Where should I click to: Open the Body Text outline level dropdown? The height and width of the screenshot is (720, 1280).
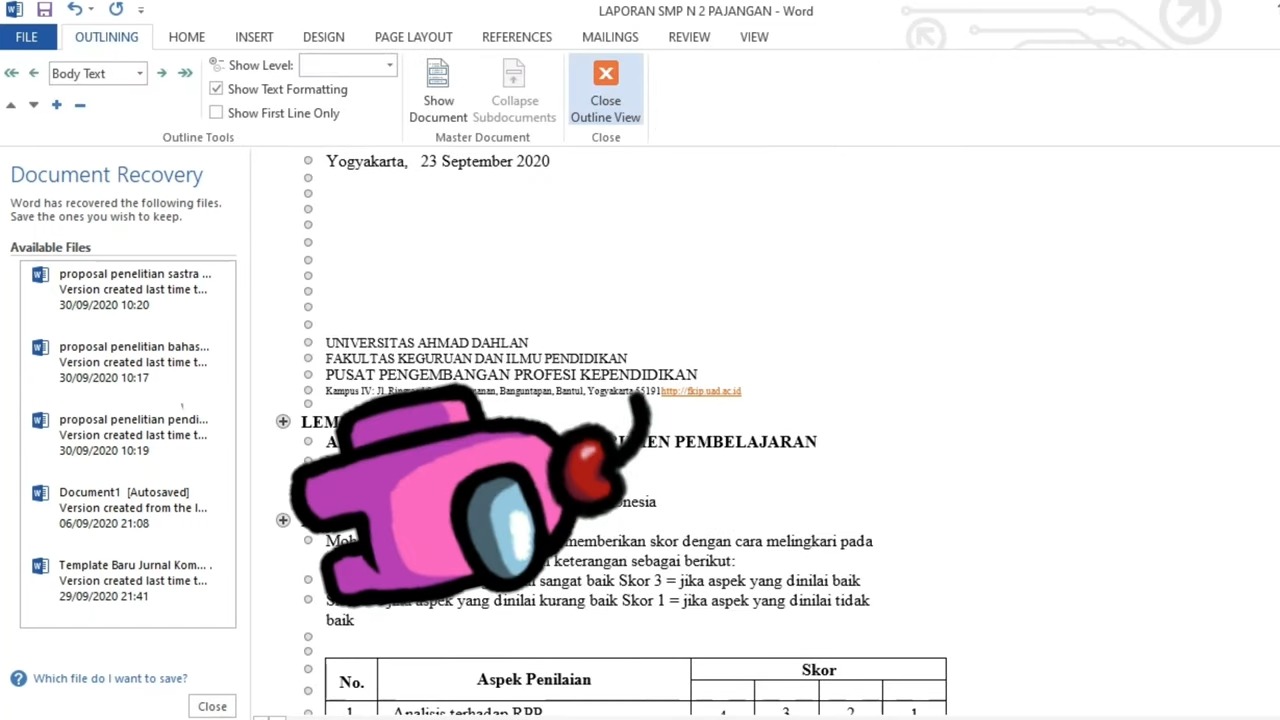point(139,73)
